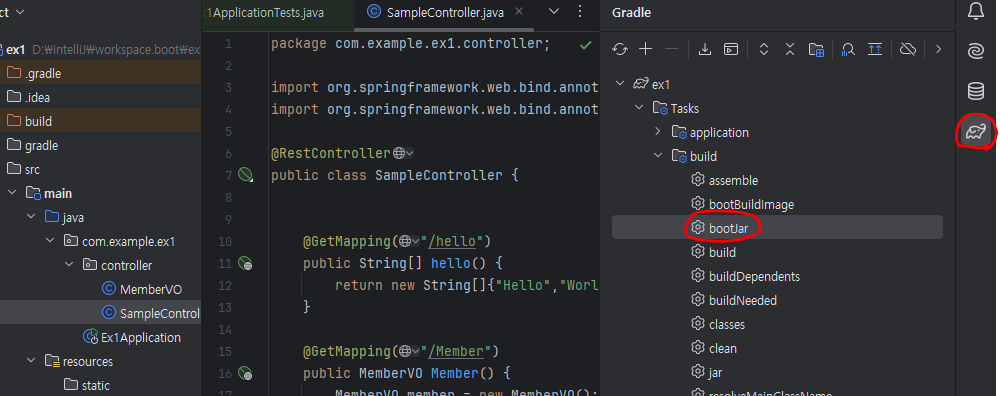The height and width of the screenshot is (396, 1000).
Task: Collapse the resources folder
Action: point(31,362)
